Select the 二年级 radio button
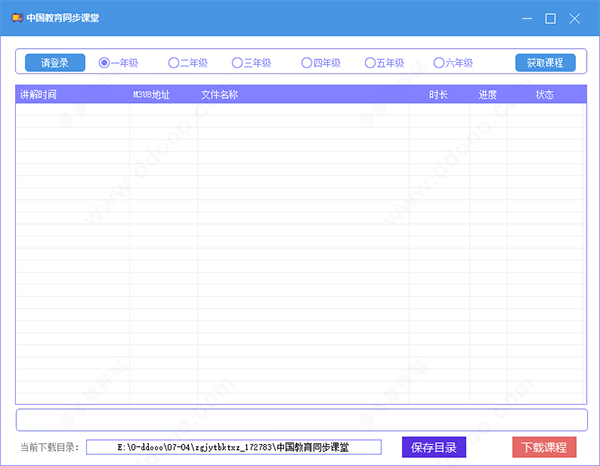 [188, 63]
